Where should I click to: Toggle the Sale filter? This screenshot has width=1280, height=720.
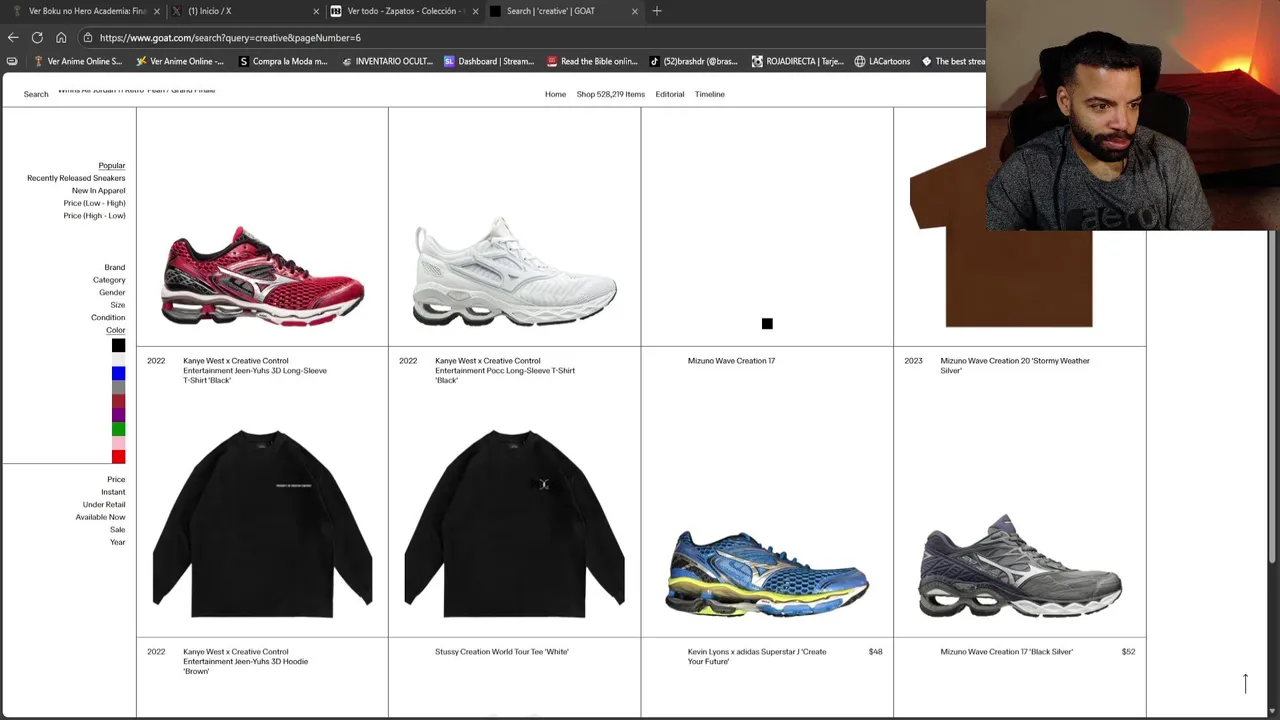coord(118,529)
